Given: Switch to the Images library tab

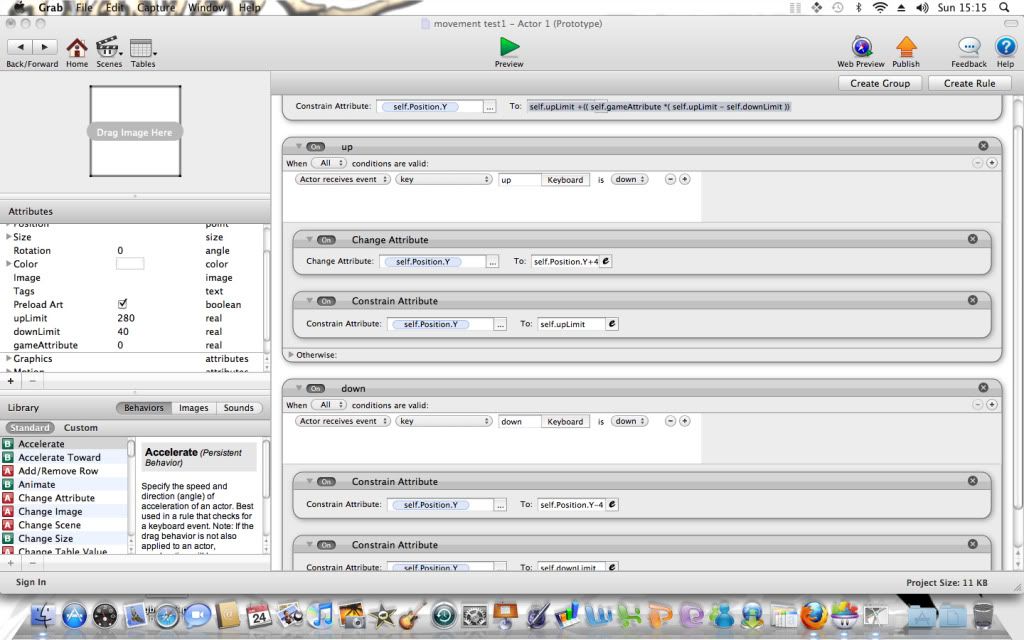Looking at the screenshot, I should click(193, 408).
